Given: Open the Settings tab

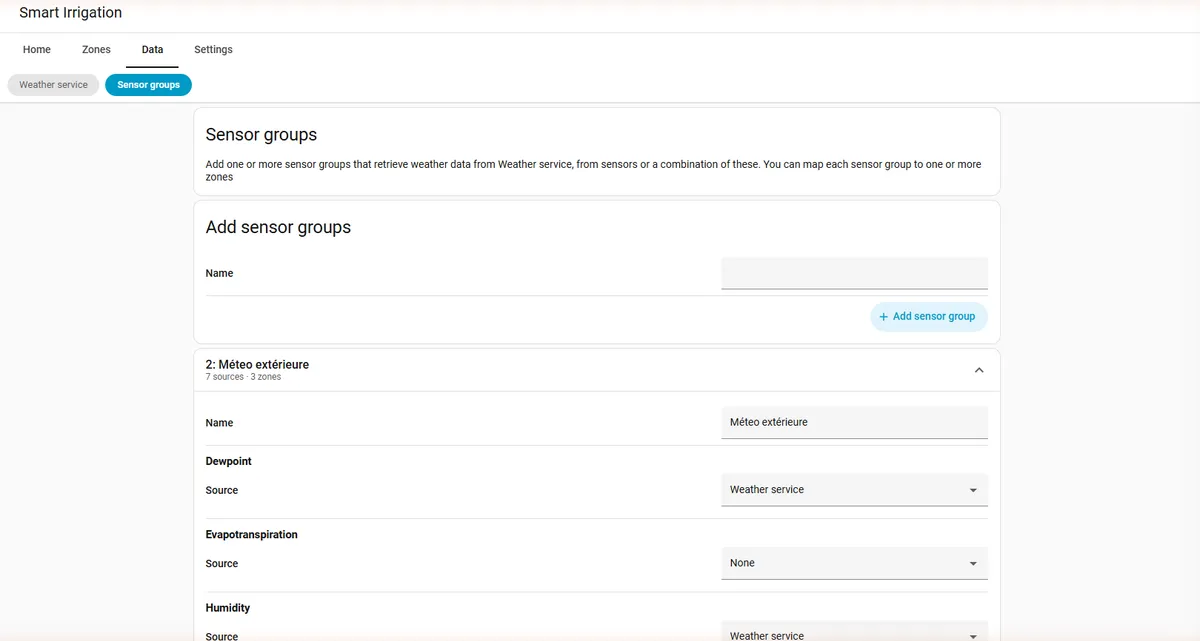Looking at the screenshot, I should (x=213, y=50).
